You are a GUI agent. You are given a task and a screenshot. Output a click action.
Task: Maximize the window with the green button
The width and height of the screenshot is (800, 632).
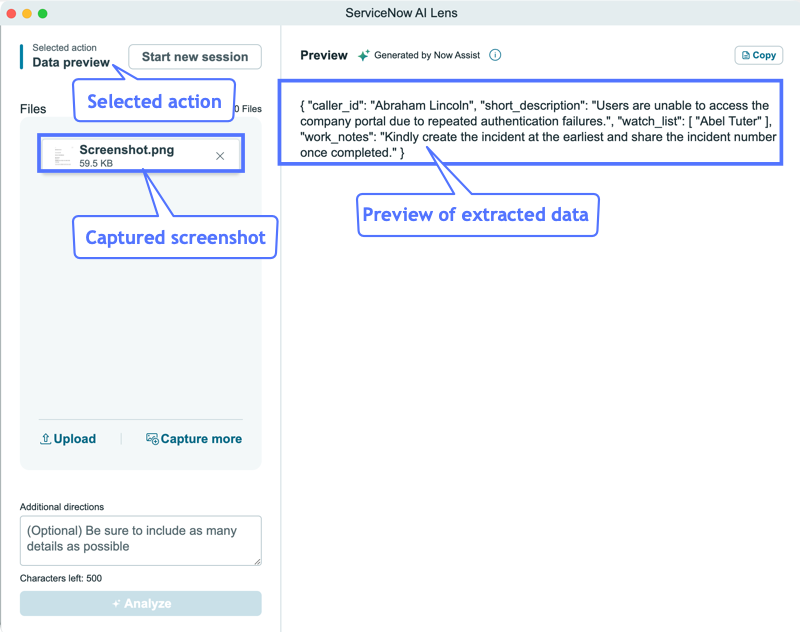click(43, 13)
